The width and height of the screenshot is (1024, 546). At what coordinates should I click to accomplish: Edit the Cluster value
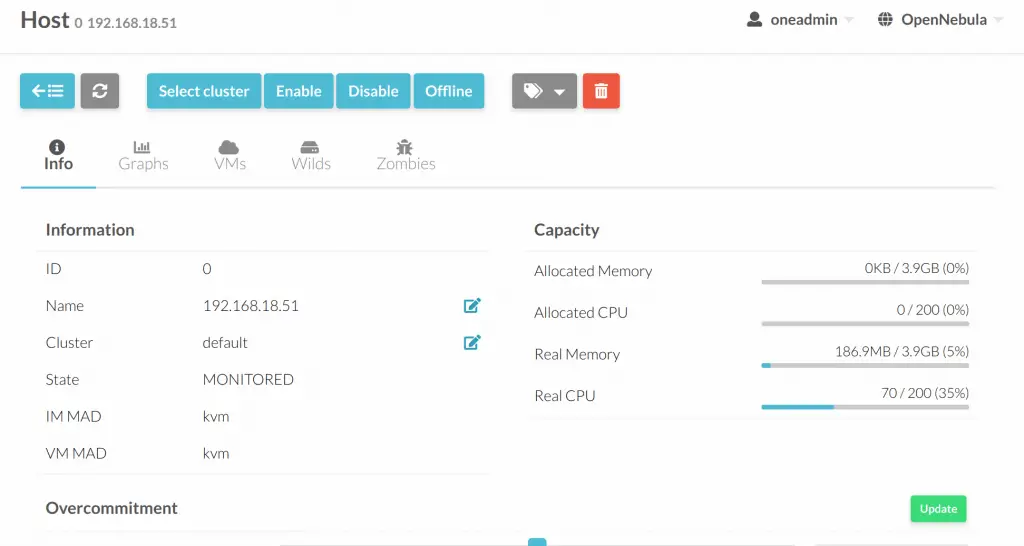tap(472, 342)
